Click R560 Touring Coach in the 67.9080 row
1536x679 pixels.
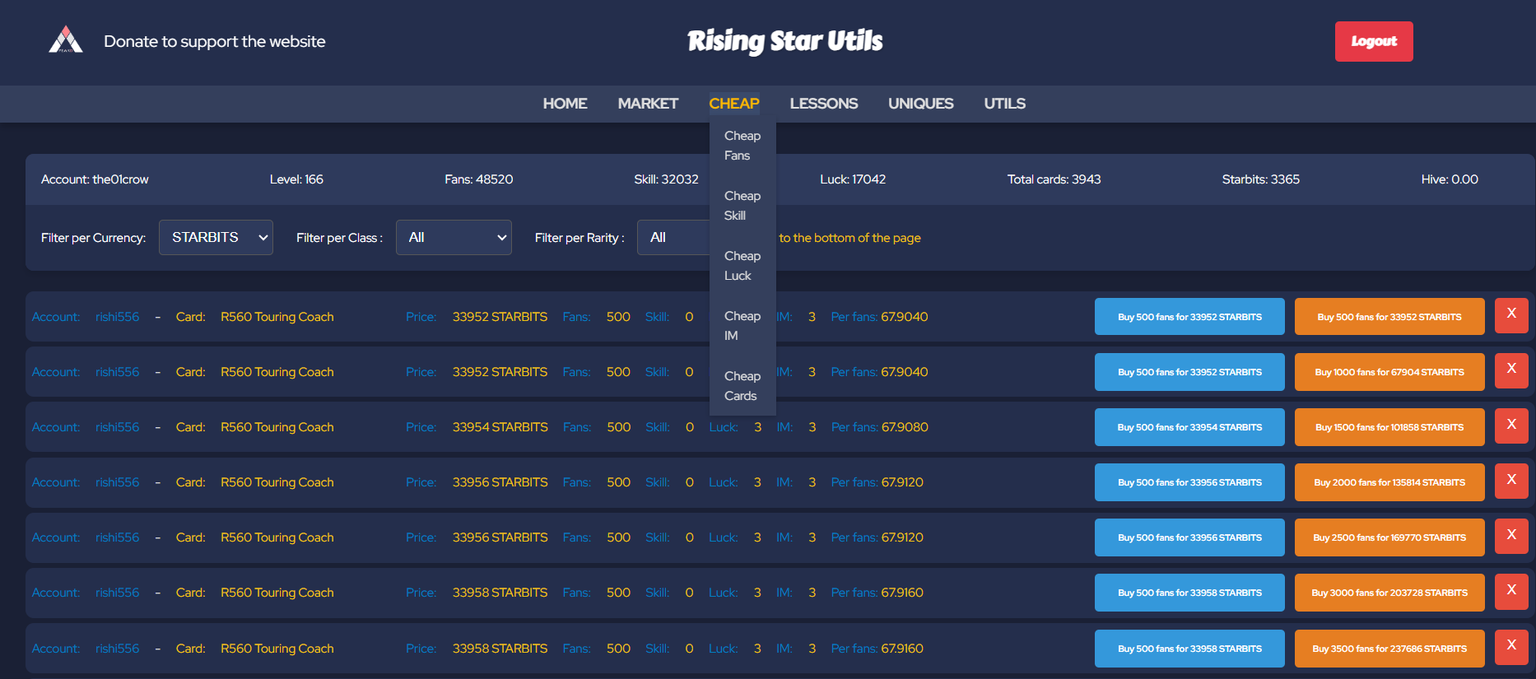pos(277,427)
